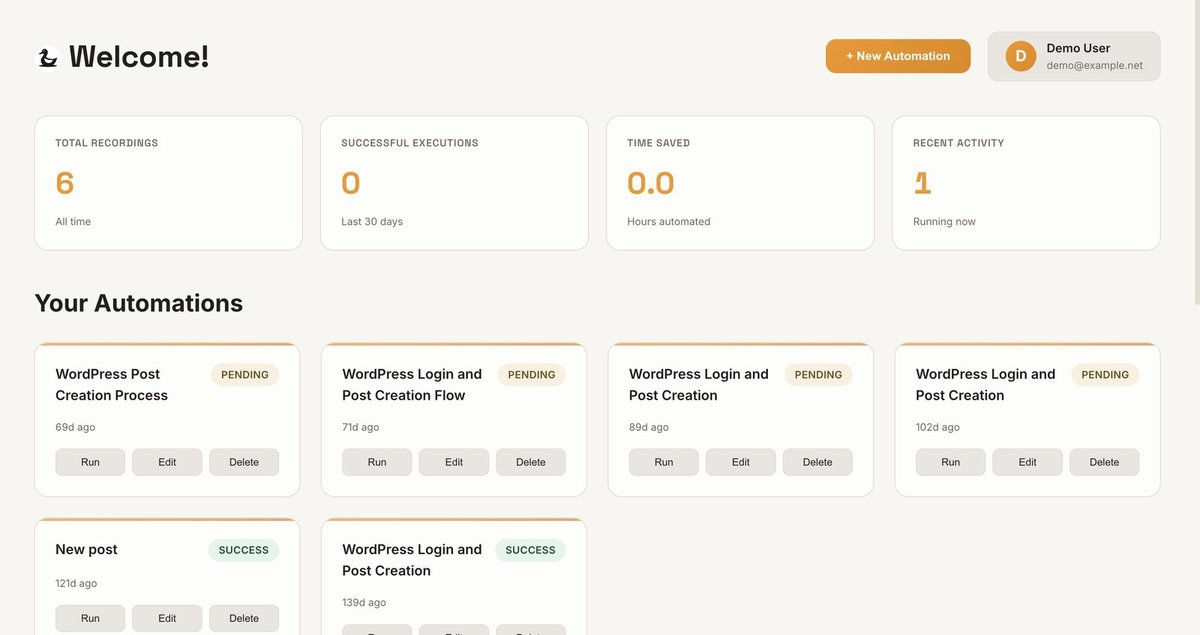
Task: Open the 'New post' card title
Action: tap(86, 549)
